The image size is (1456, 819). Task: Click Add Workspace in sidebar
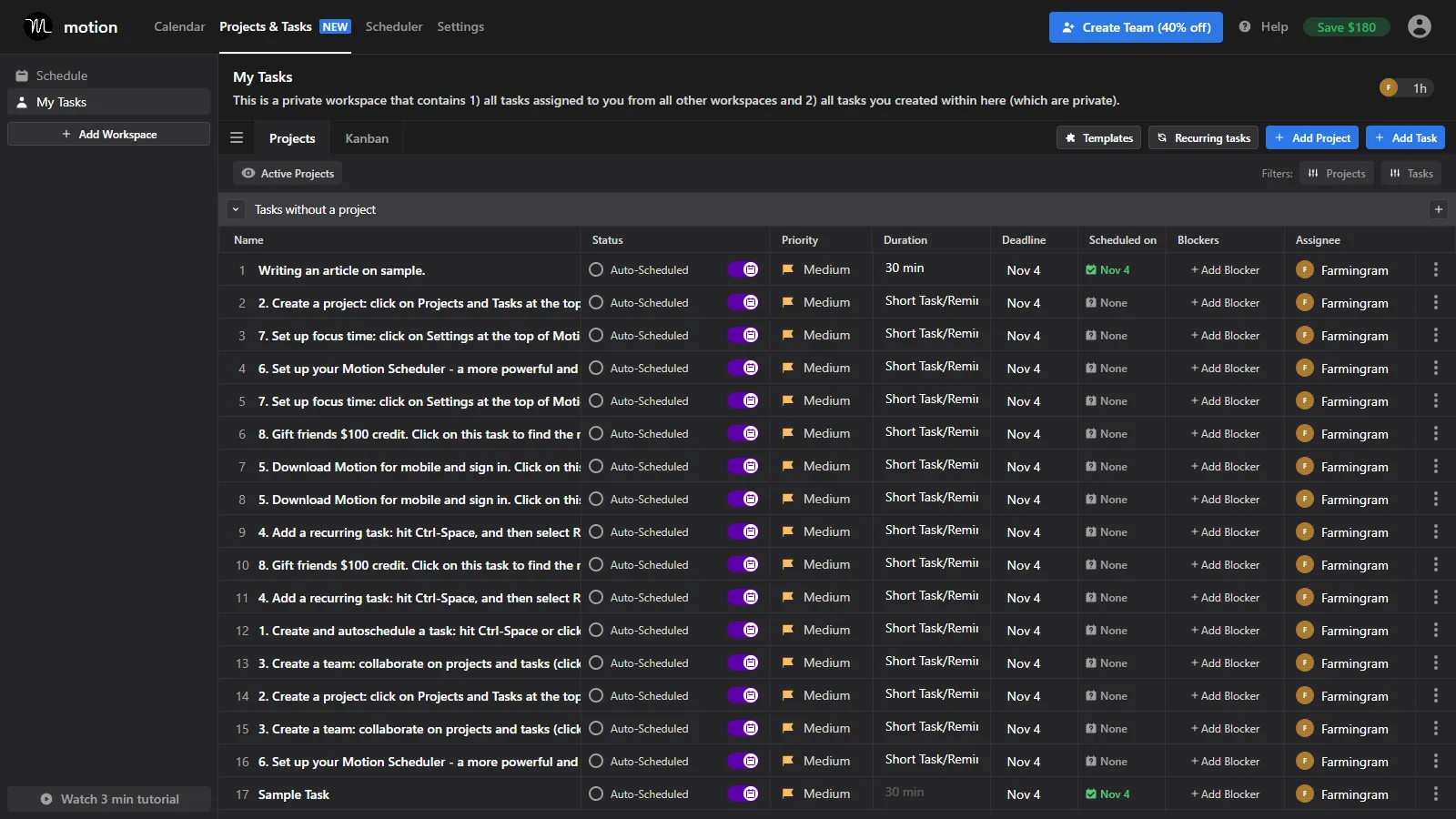click(109, 134)
